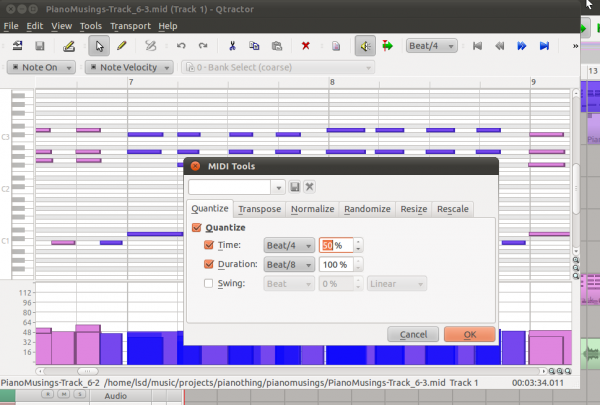Viewport: 600px width, 405px height.
Task: Undo the last edit
Action: tap(181, 46)
